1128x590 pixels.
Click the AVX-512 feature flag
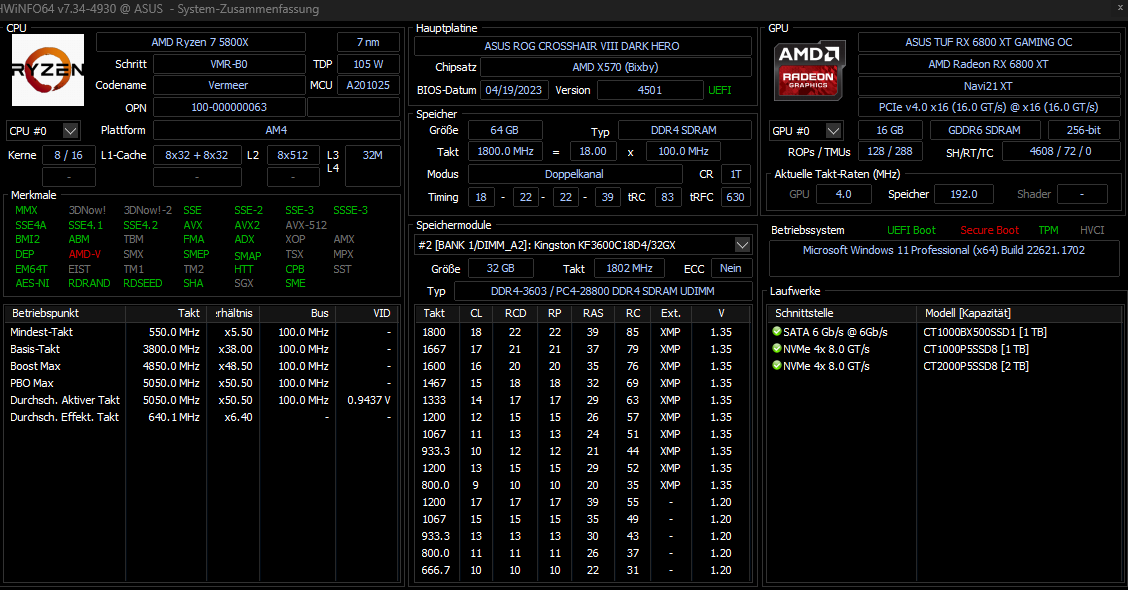(306, 225)
